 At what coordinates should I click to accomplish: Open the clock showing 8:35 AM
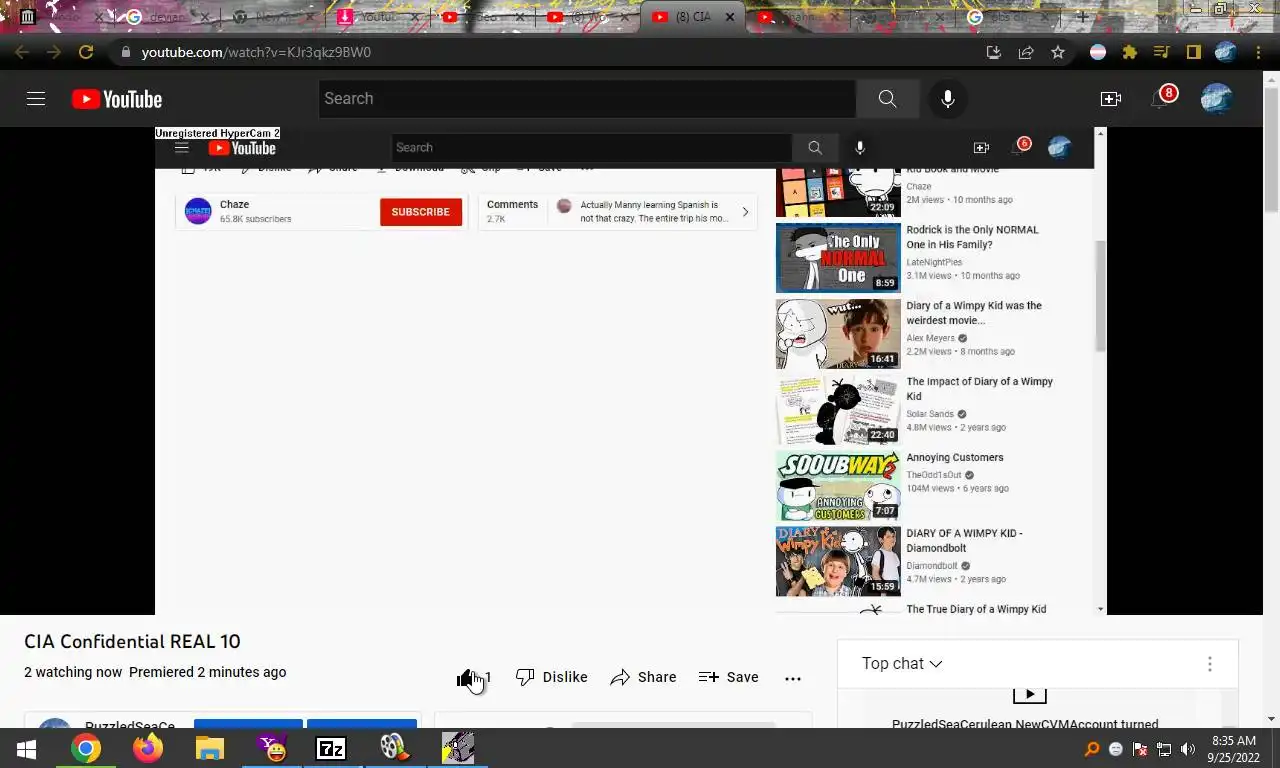point(1233,749)
